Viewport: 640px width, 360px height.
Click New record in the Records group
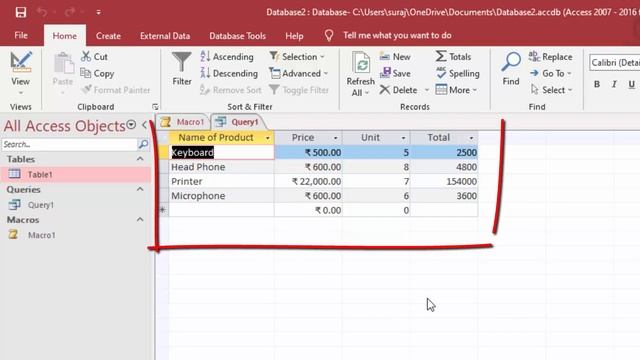click(x=395, y=57)
